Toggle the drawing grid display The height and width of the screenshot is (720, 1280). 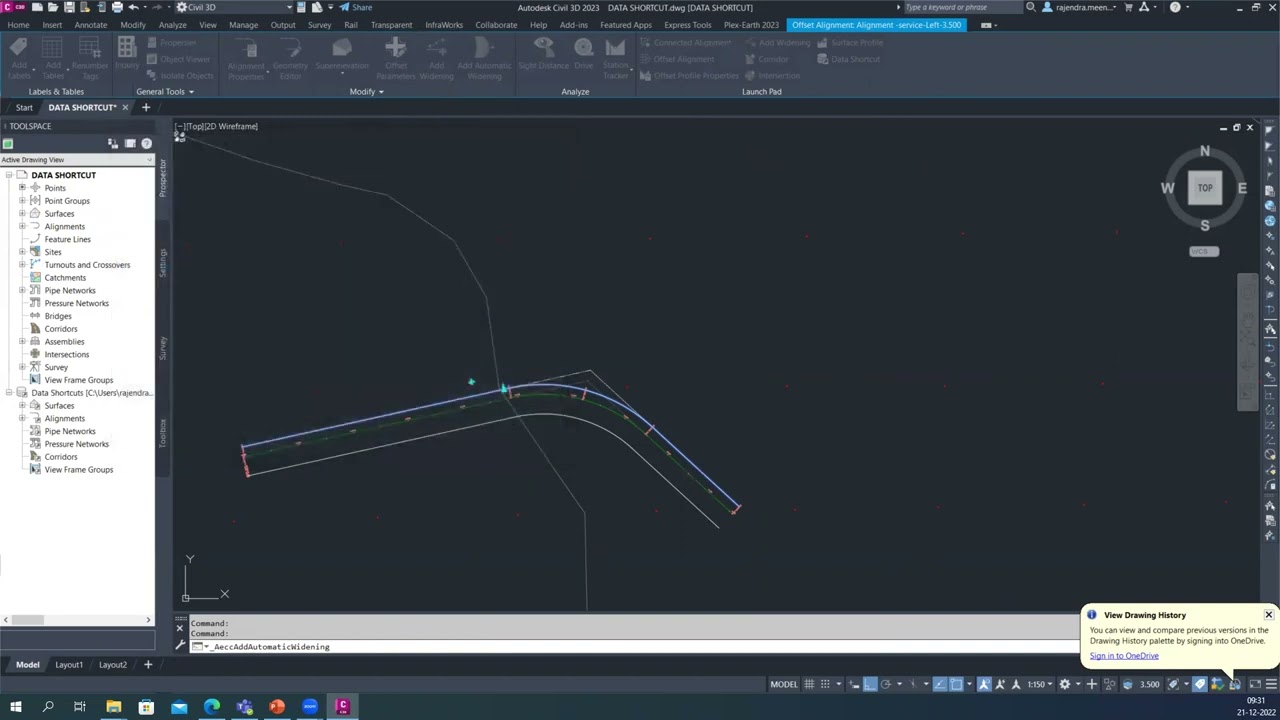[x=809, y=684]
